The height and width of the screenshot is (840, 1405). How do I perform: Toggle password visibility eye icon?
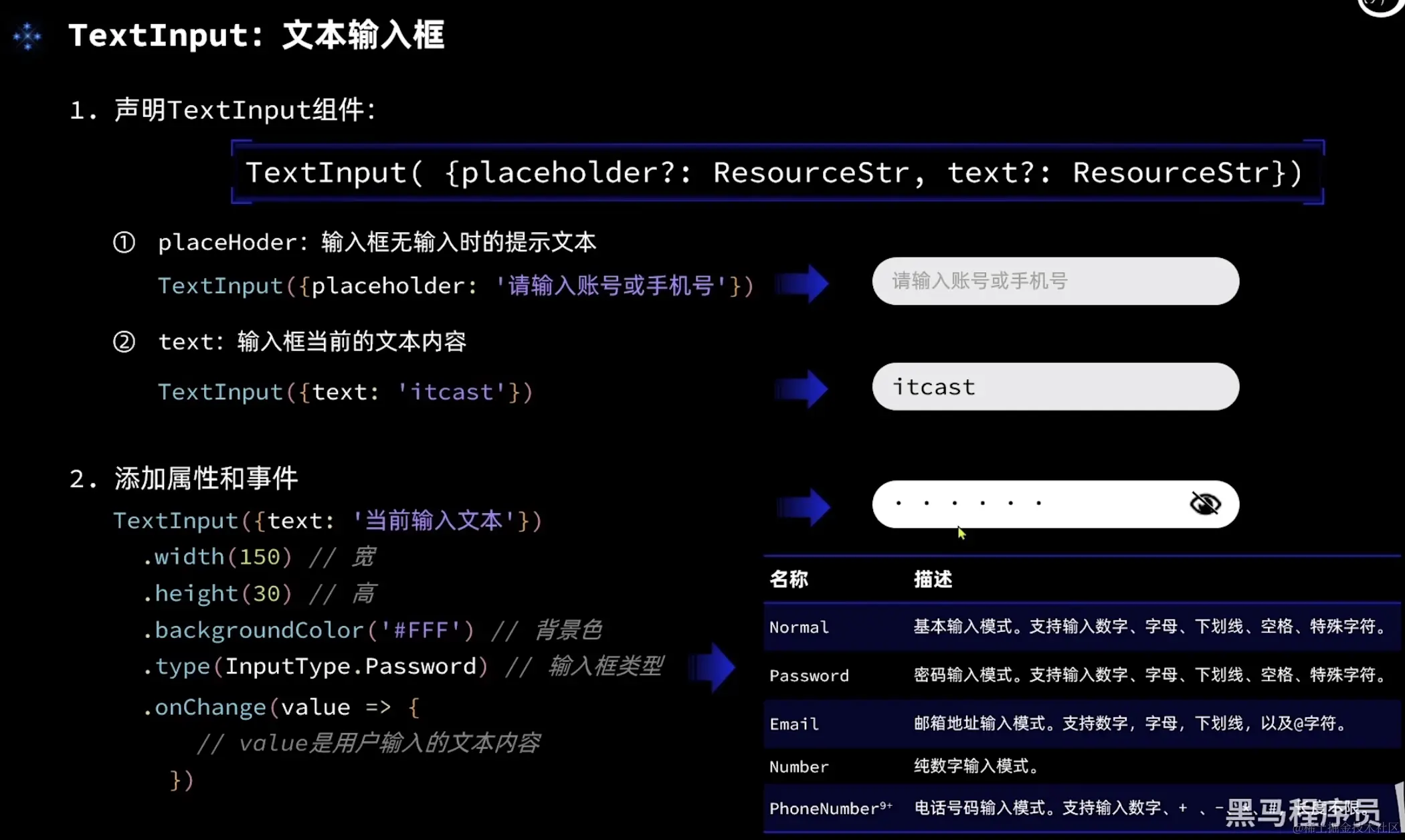pos(1205,504)
